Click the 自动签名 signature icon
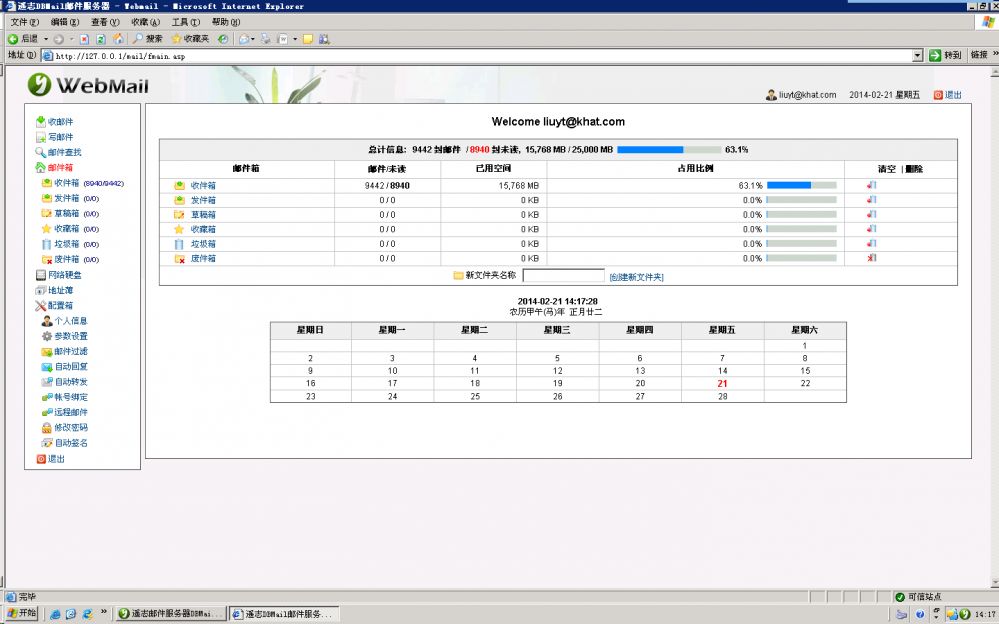999x624 pixels. (x=47, y=443)
